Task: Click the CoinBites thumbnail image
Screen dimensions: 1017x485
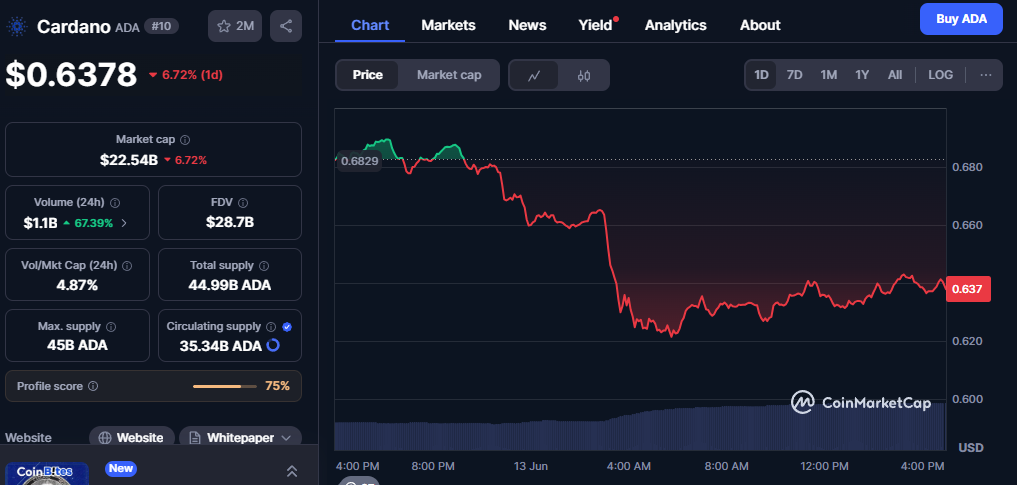Action: 47,473
